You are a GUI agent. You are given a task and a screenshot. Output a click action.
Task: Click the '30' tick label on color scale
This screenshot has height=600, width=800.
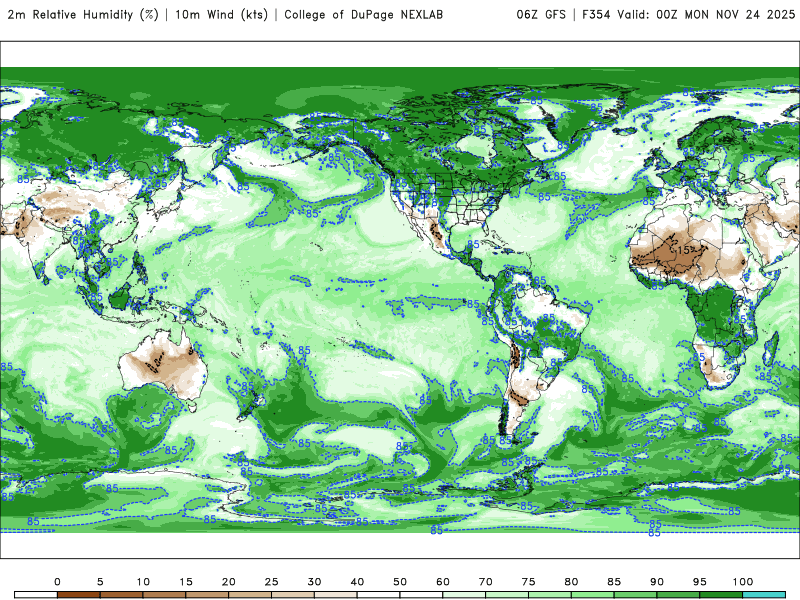pos(314,582)
